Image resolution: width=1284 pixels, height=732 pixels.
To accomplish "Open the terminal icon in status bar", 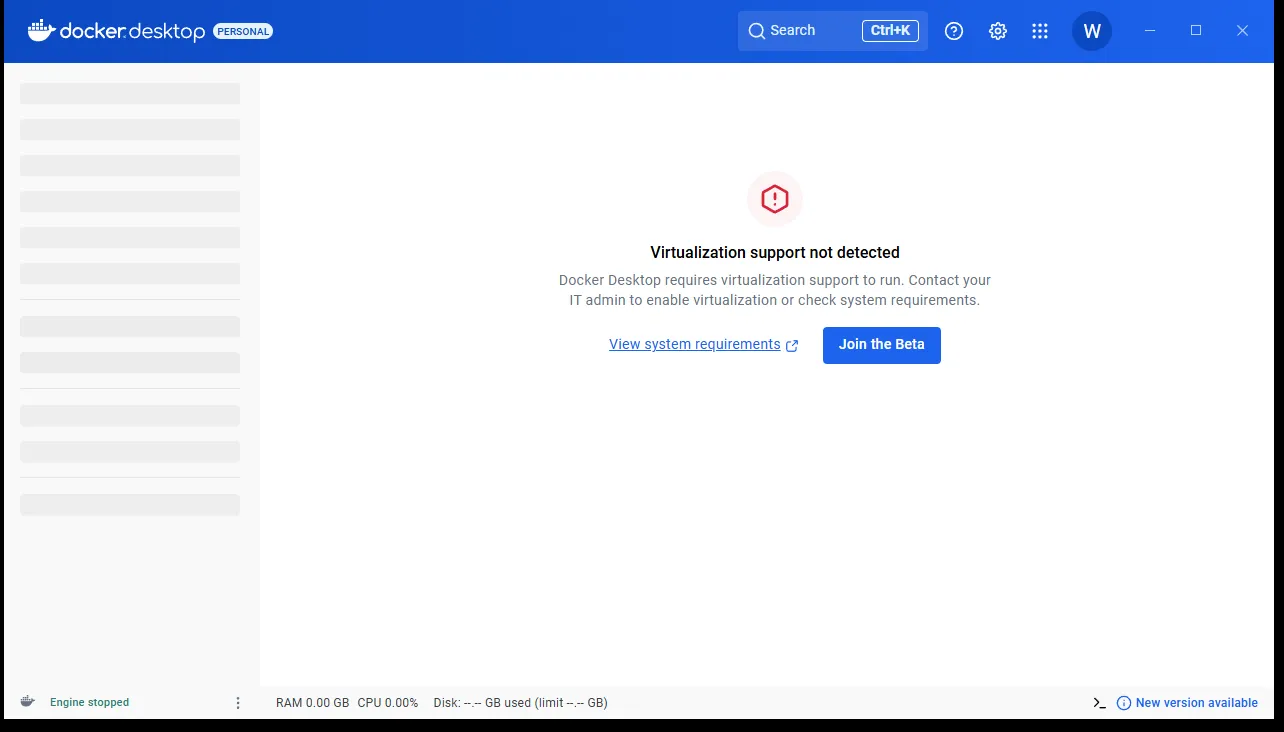I will click(1099, 703).
